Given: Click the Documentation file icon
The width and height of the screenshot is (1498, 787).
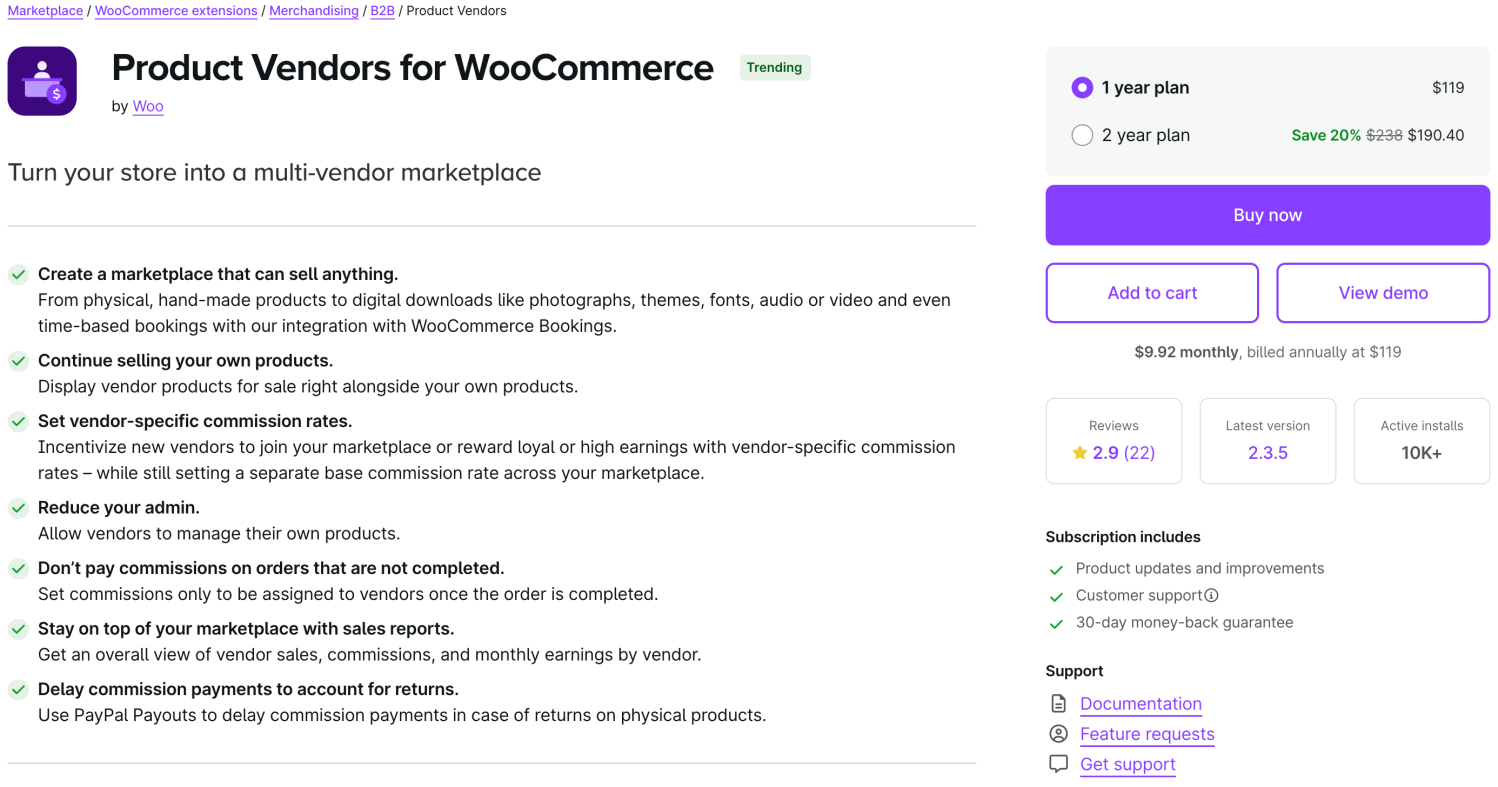Looking at the screenshot, I should (x=1058, y=703).
